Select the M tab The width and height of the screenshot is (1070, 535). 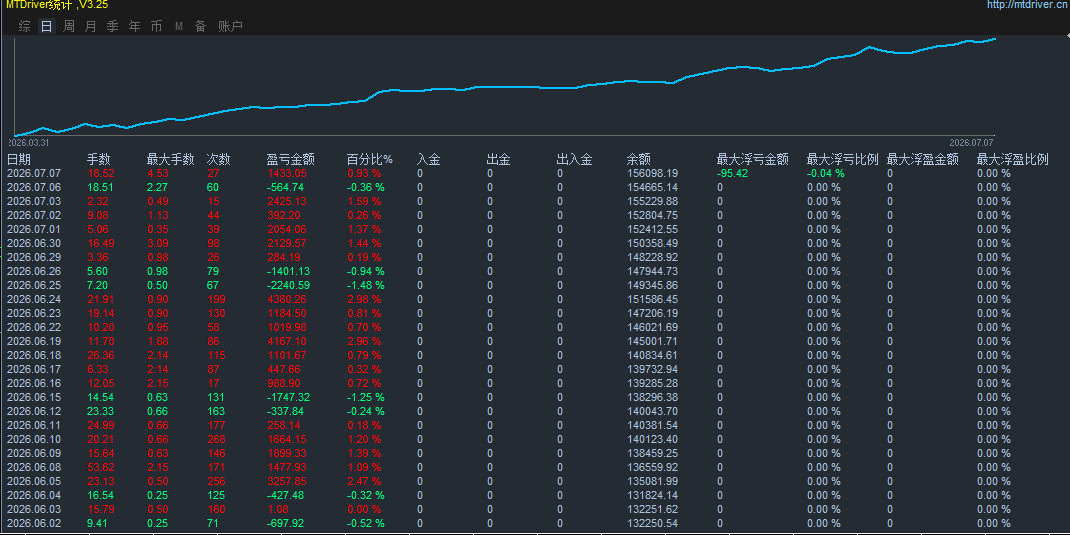tap(179, 27)
